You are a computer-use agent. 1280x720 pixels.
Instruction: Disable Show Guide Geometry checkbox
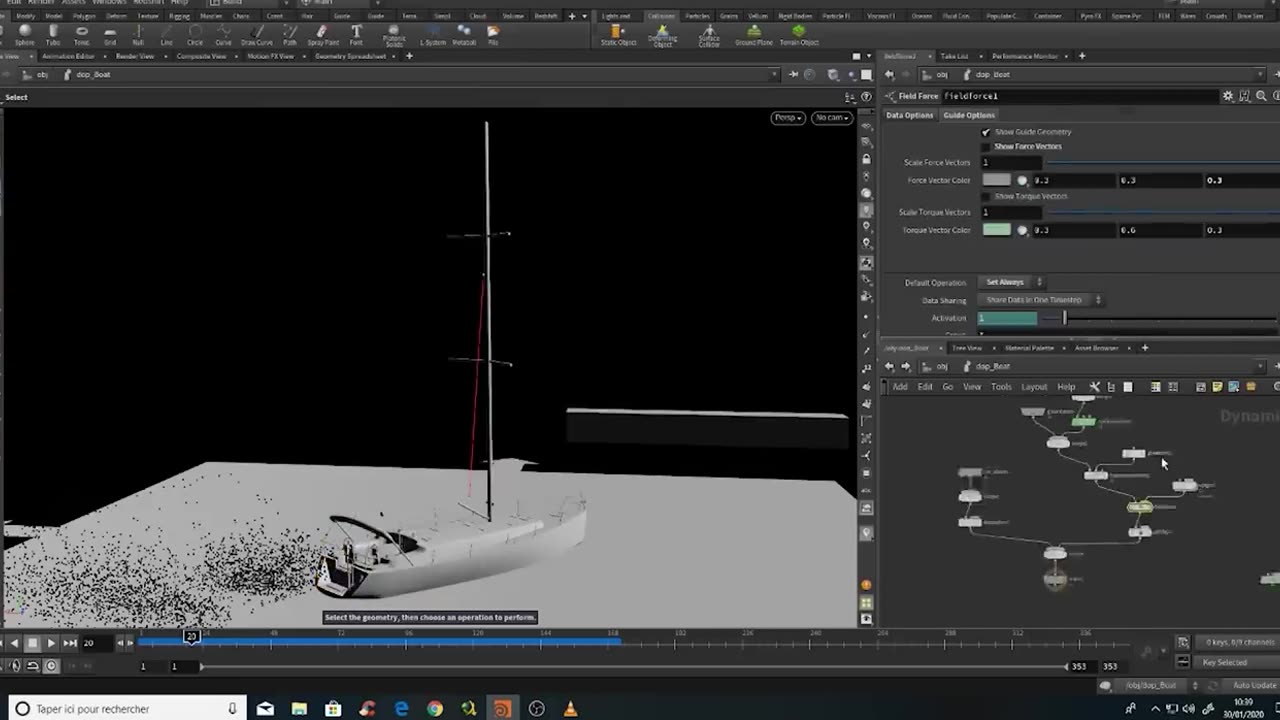click(986, 132)
